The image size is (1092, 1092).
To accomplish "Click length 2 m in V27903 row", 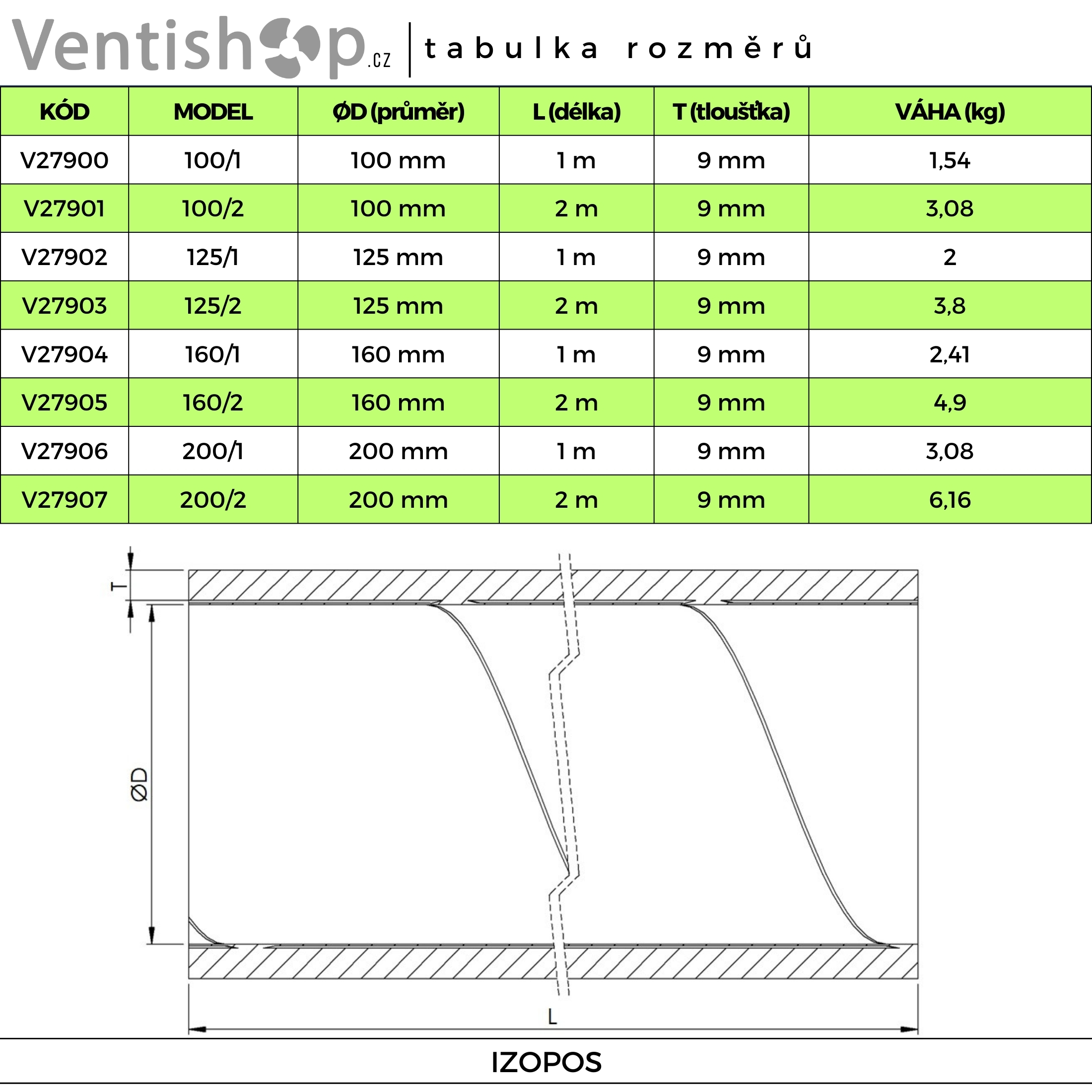I will tap(576, 306).
